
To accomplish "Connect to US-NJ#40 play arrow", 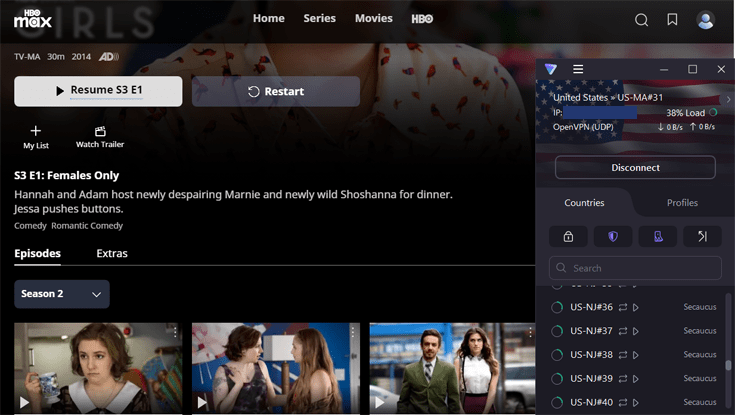I will tap(636, 402).
